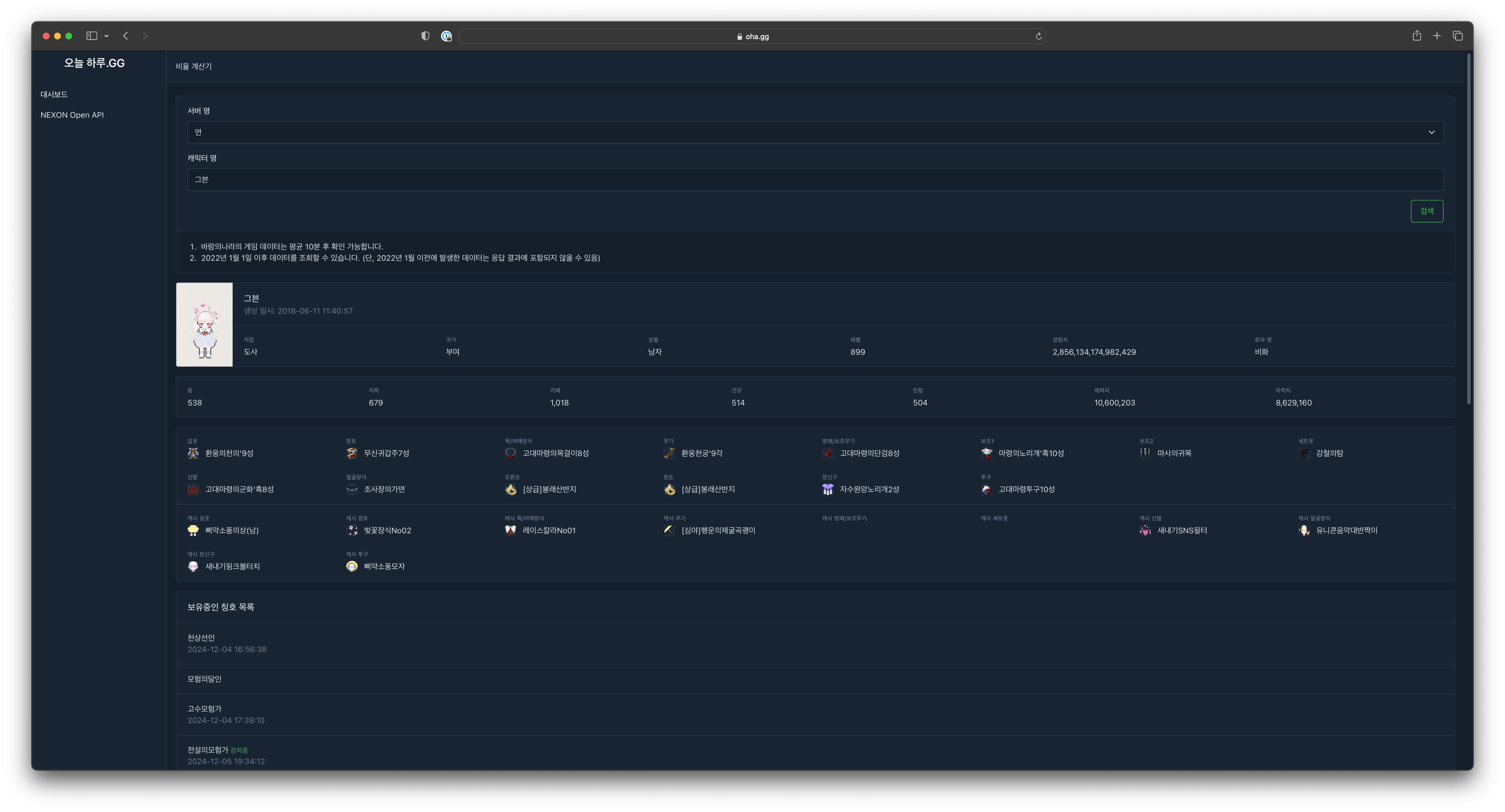Click the 유니콘음악대반짝이 face accessory icon
Image resolution: width=1505 pixels, height=812 pixels.
pos(1304,530)
